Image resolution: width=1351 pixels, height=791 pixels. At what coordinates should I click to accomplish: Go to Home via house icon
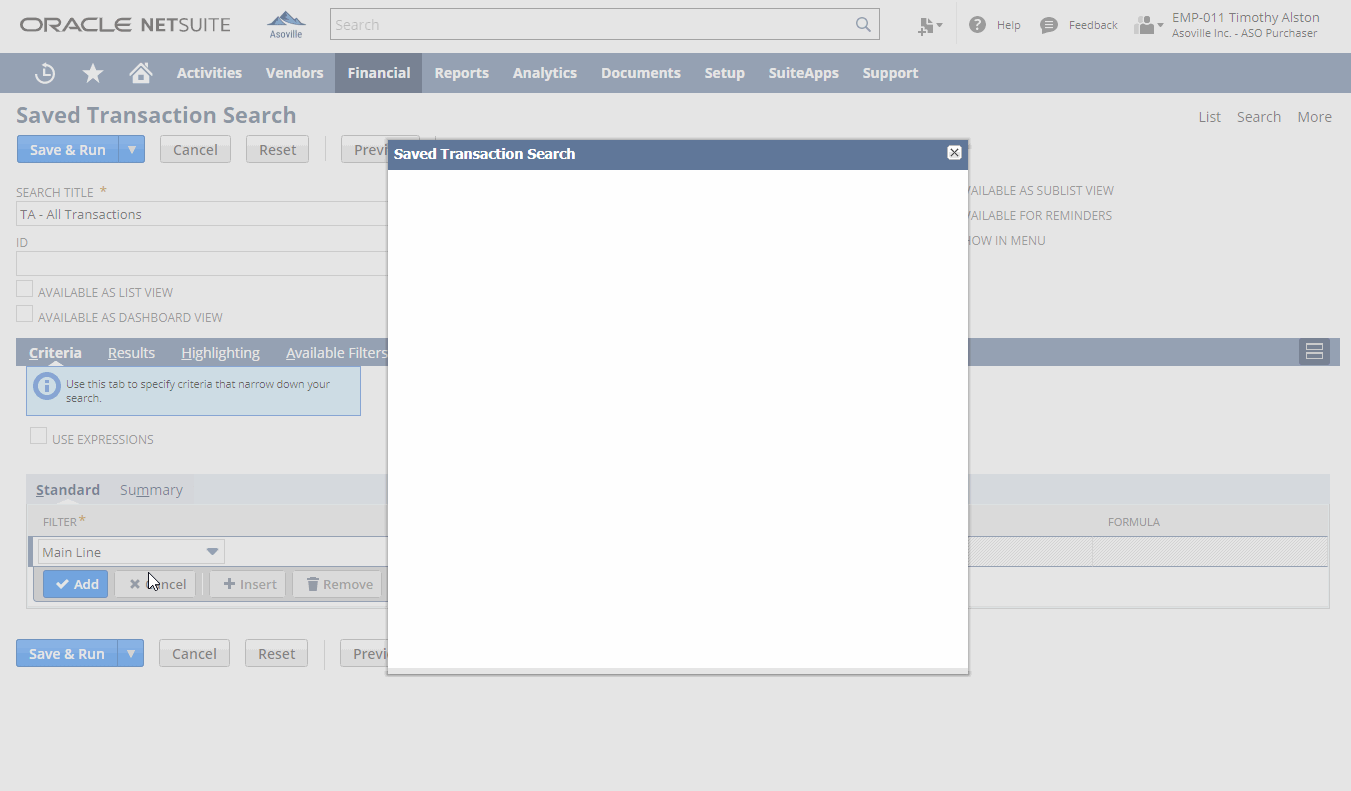pyautogui.click(x=141, y=73)
